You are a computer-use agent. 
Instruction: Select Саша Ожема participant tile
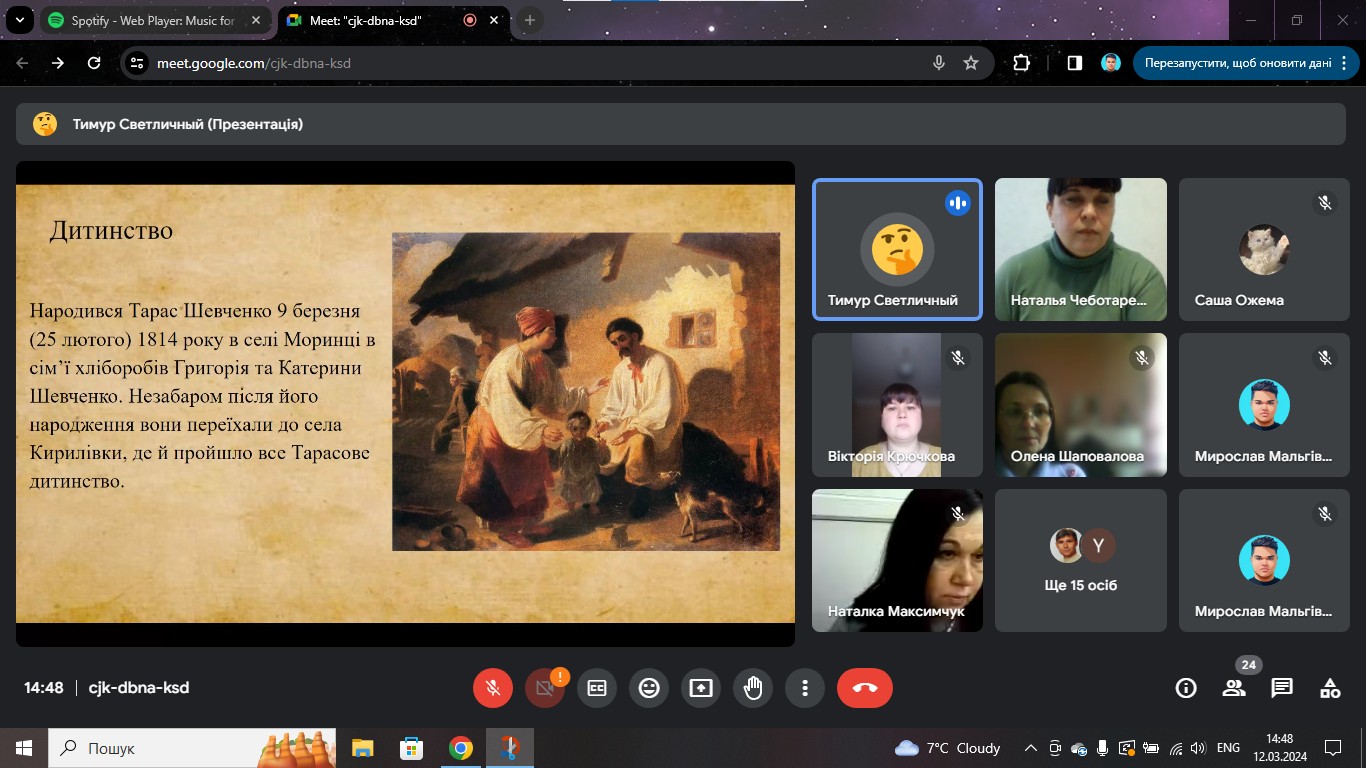[x=1265, y=249]
